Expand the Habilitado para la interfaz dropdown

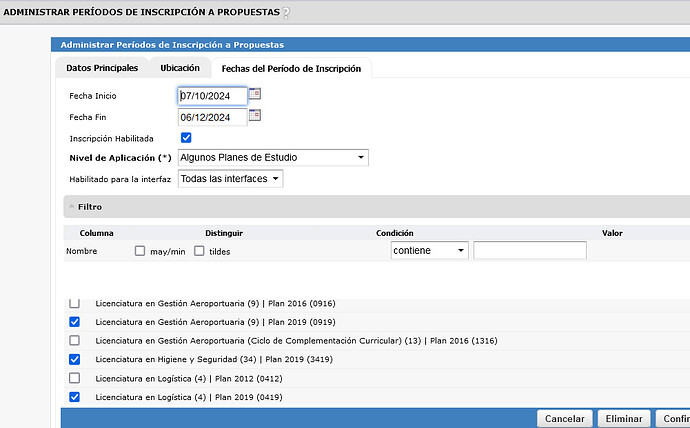(230, 179)
